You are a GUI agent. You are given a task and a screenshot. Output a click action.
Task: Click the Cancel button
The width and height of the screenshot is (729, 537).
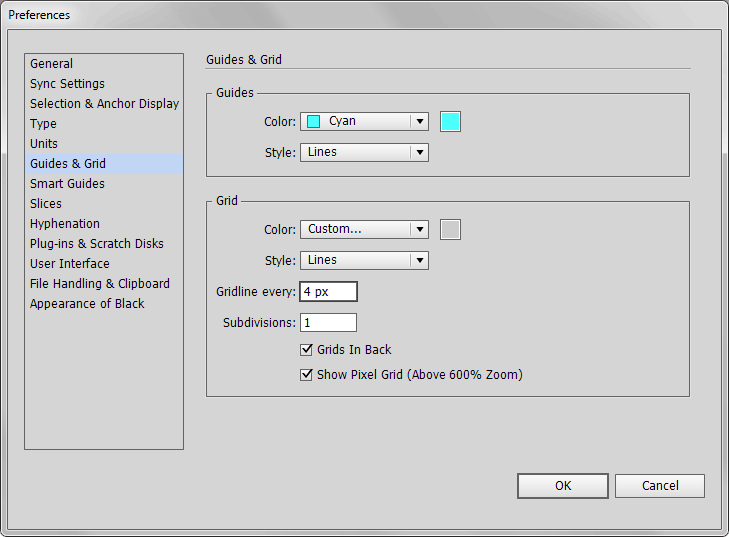(x=660, y=486)
